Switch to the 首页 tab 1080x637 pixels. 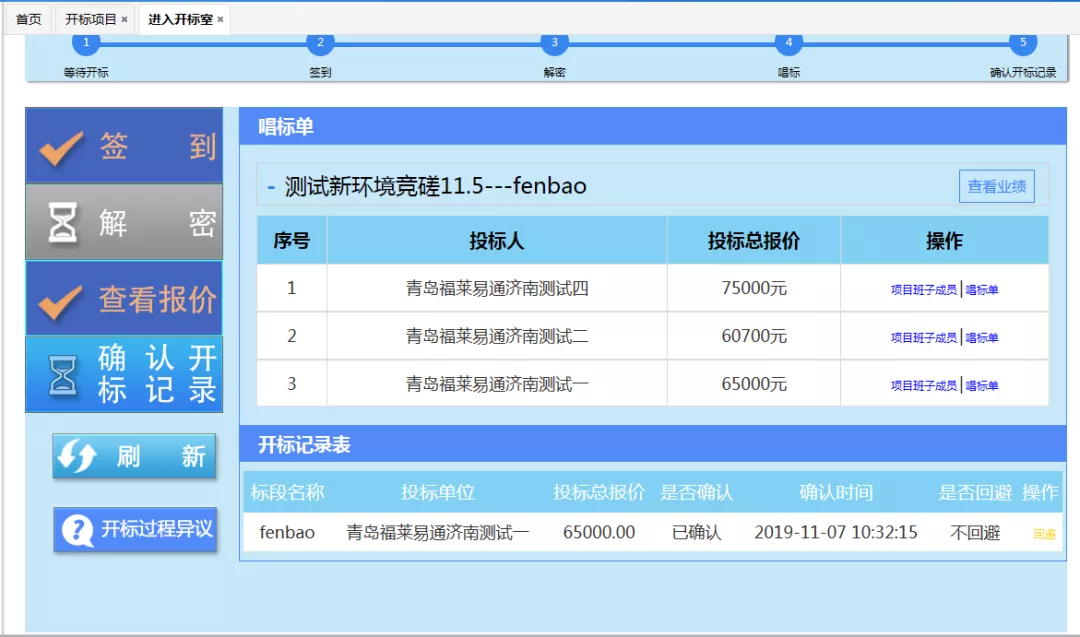coord(28,19)
